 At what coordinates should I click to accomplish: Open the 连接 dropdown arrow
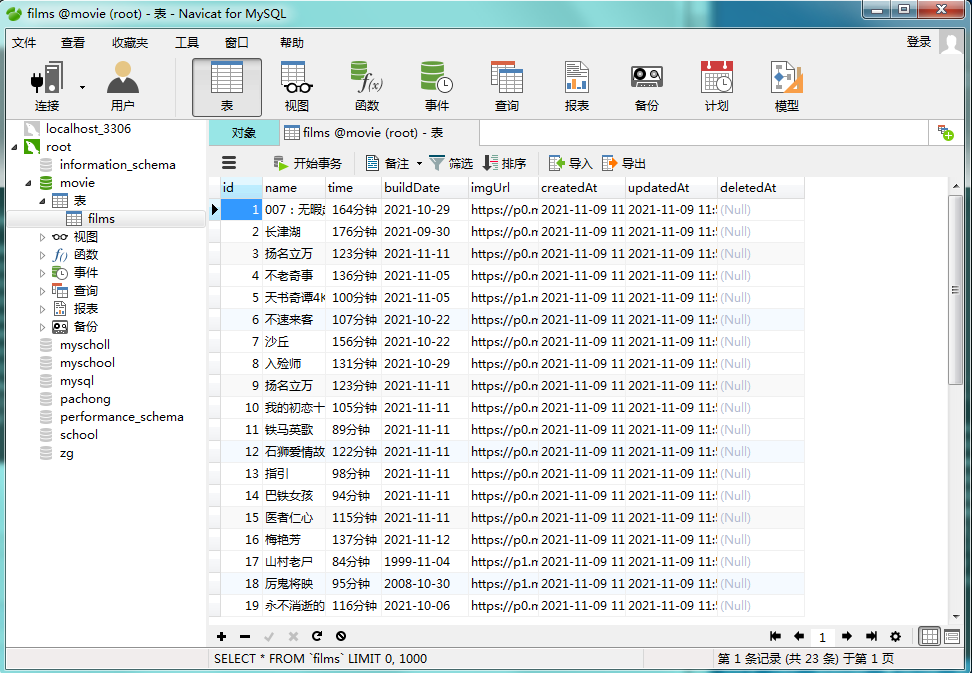pos(82,87)
